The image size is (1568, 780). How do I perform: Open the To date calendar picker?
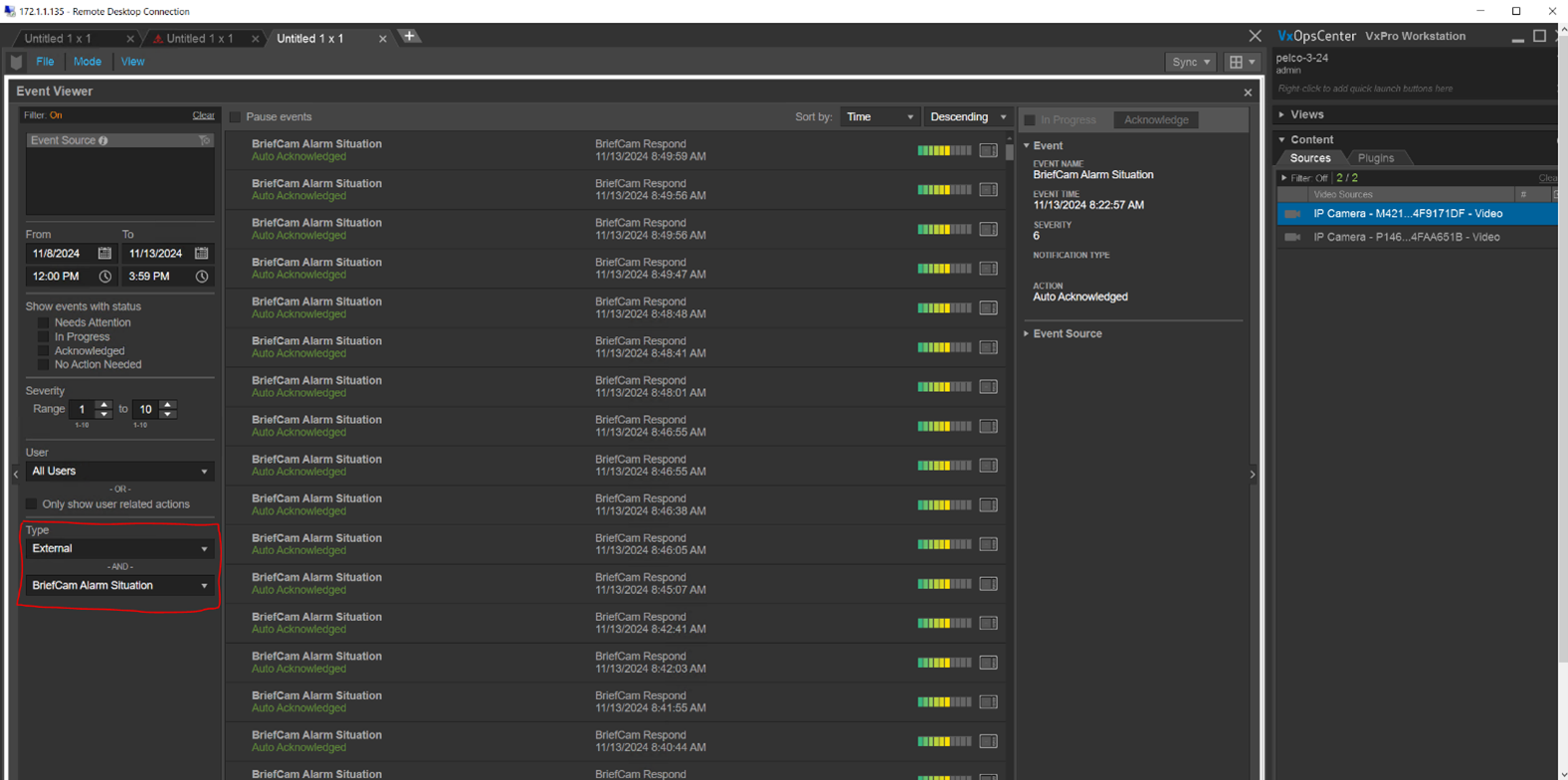point(202,254)
